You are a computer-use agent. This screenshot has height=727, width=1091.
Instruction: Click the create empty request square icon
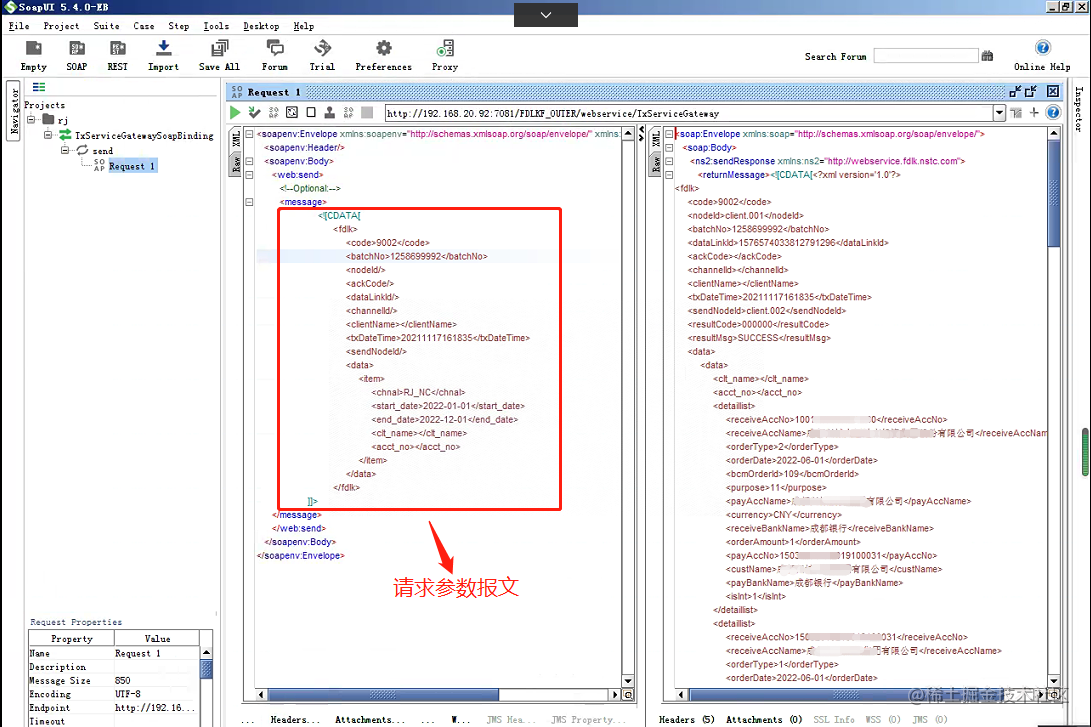[311, 113]
